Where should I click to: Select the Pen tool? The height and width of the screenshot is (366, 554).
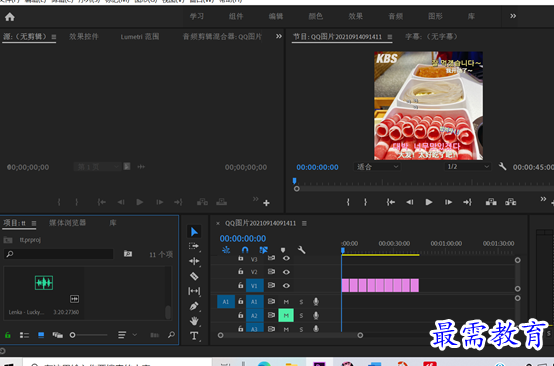[194, 306]
